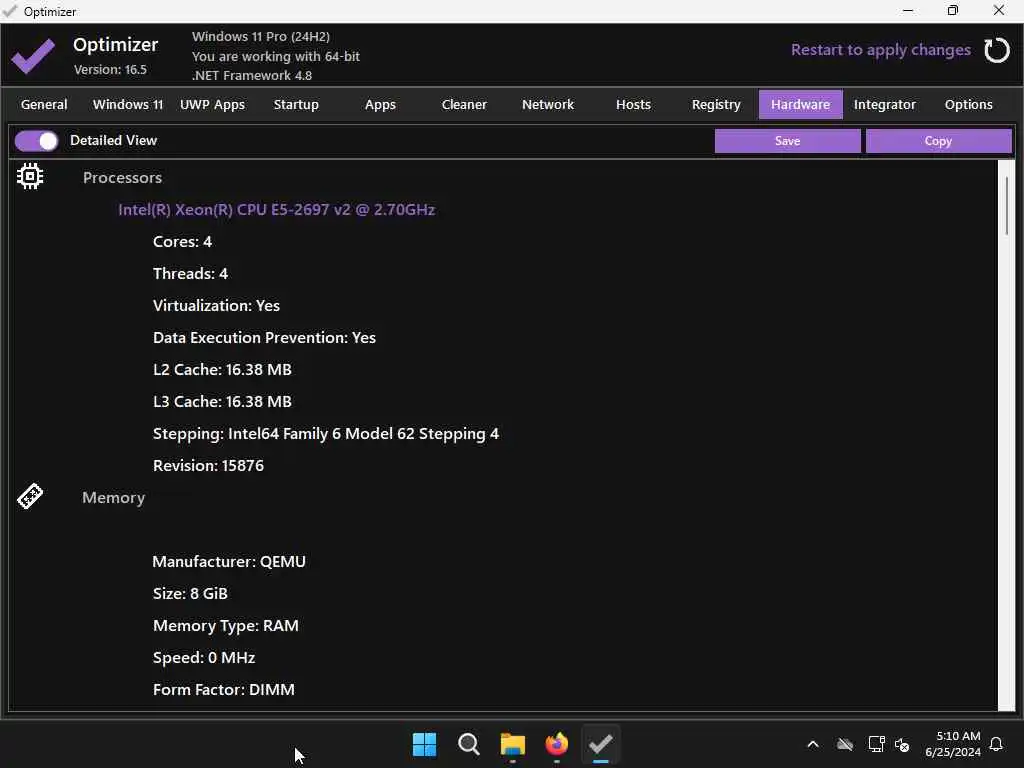Click 'Manufacturer: QEMU' entry
Screen dimensions: 1024x768
(x=229, y=562)
